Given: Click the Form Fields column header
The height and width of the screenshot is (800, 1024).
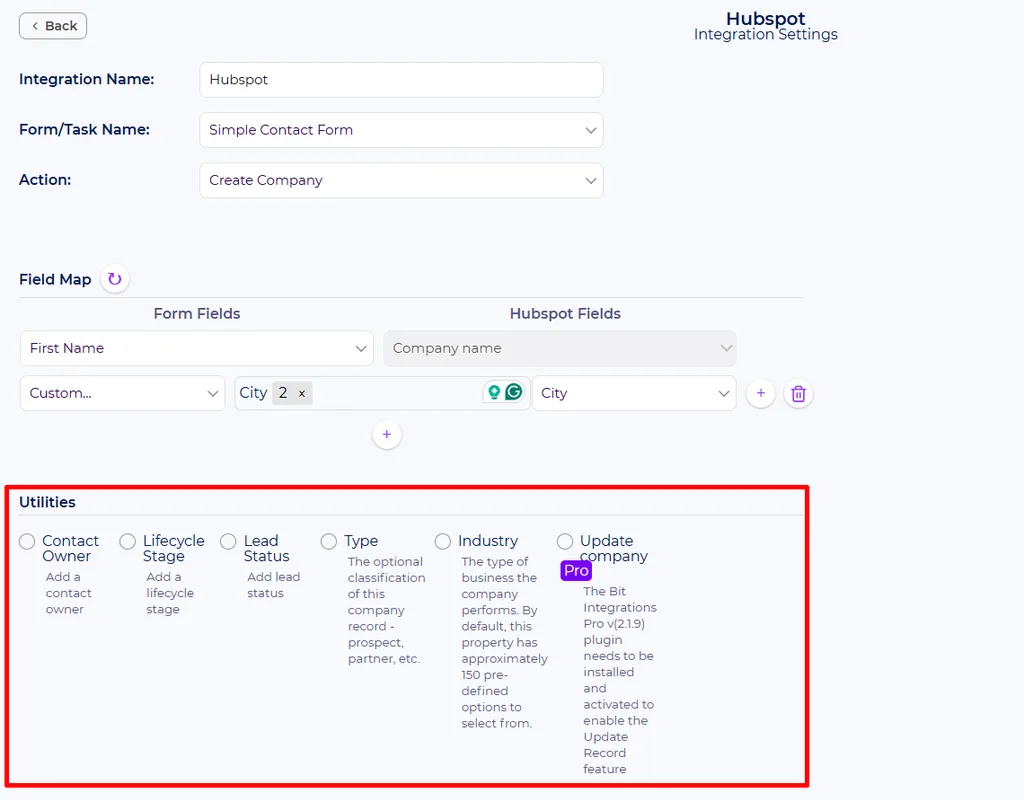Looking at the screenshot, I should (x=197, y=313).
